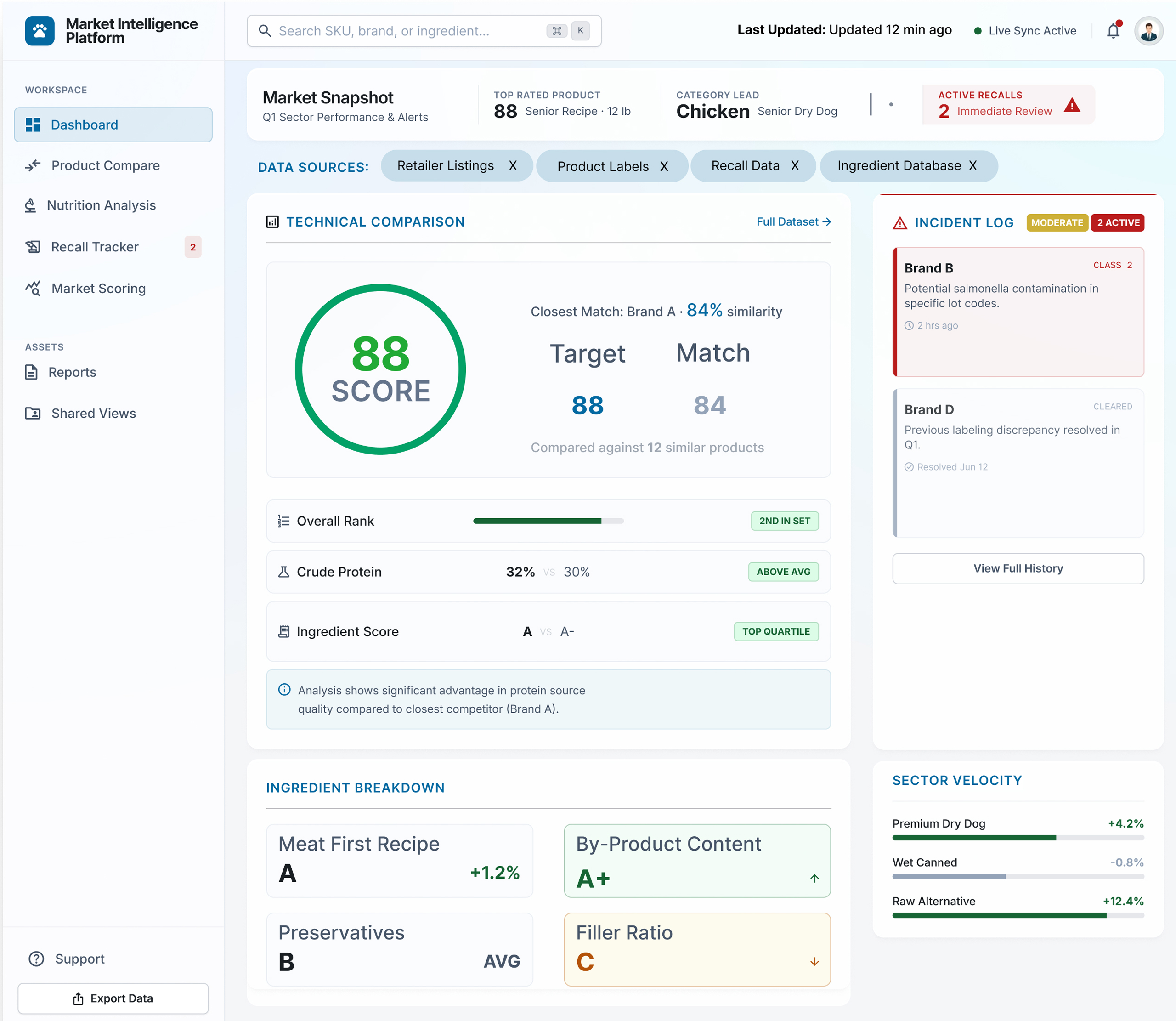Select the Filler Ratio card

[697, 949]
